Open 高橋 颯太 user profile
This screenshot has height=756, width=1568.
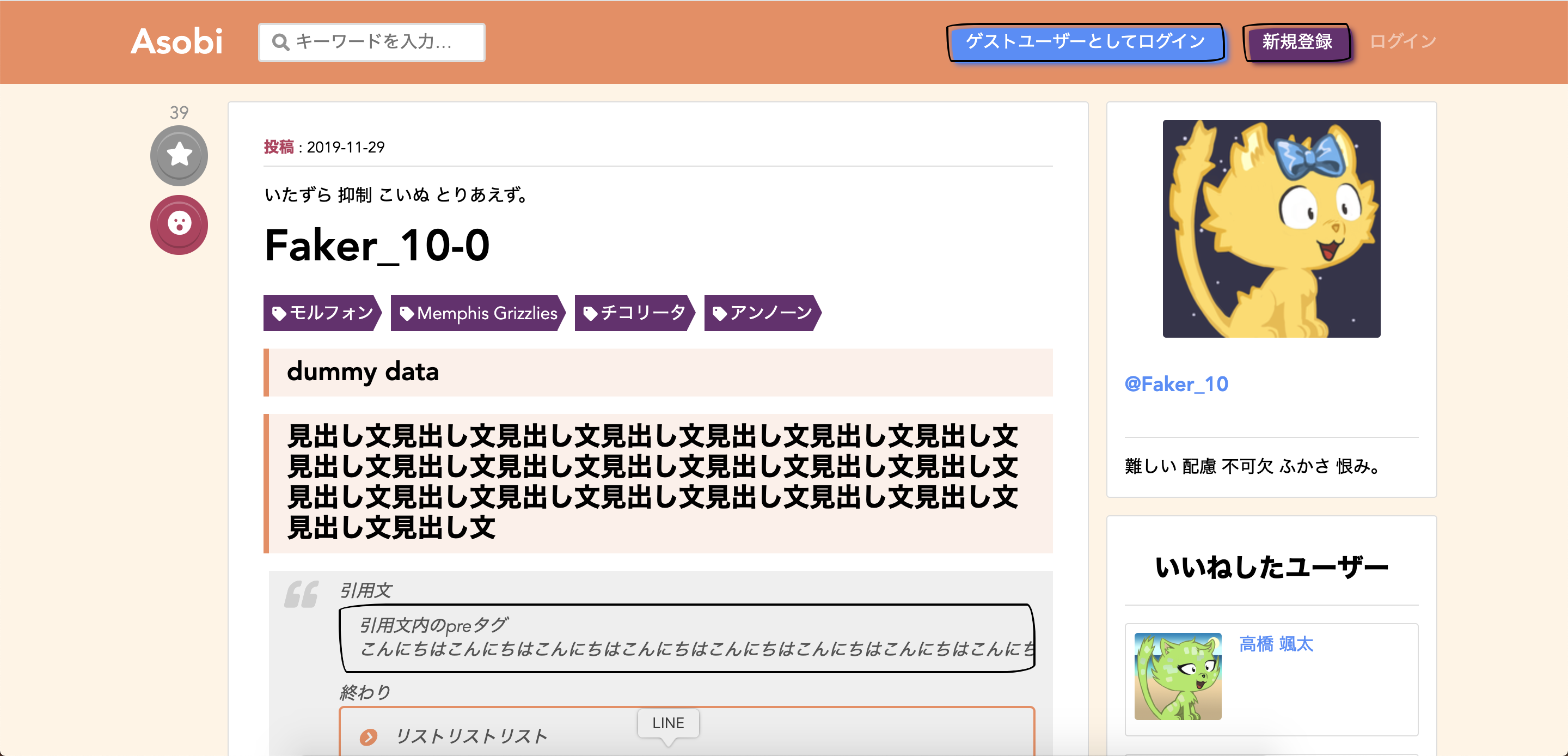tap(1276, 644)
